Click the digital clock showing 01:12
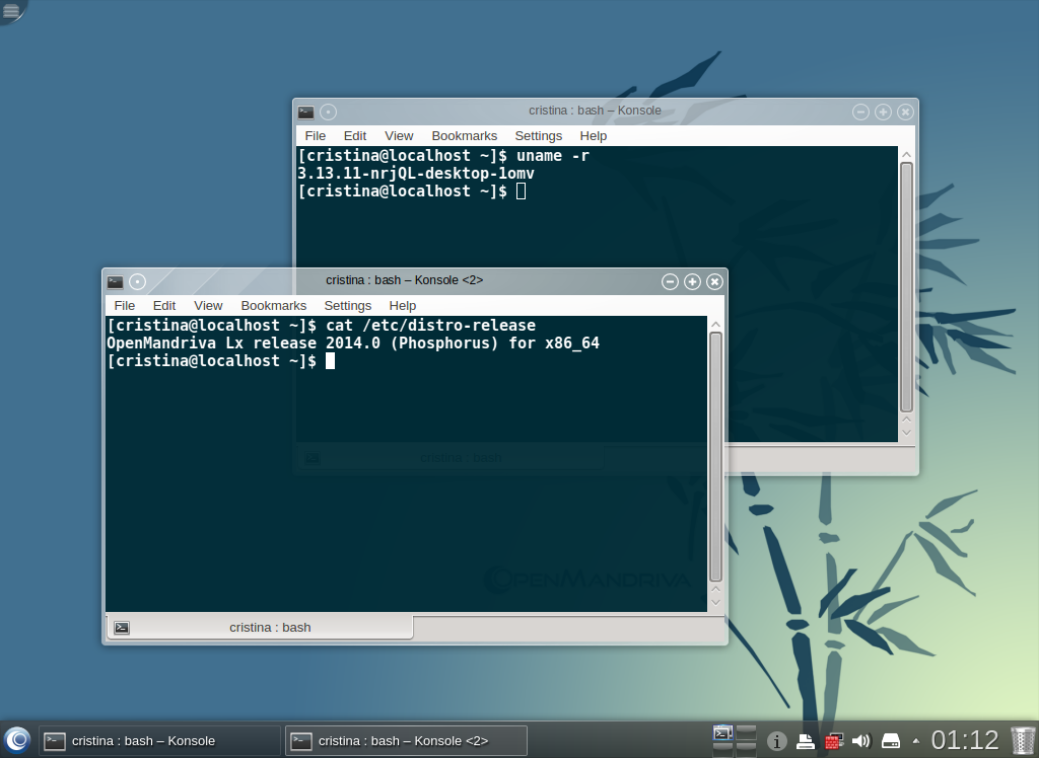 [x=965, y=740]
